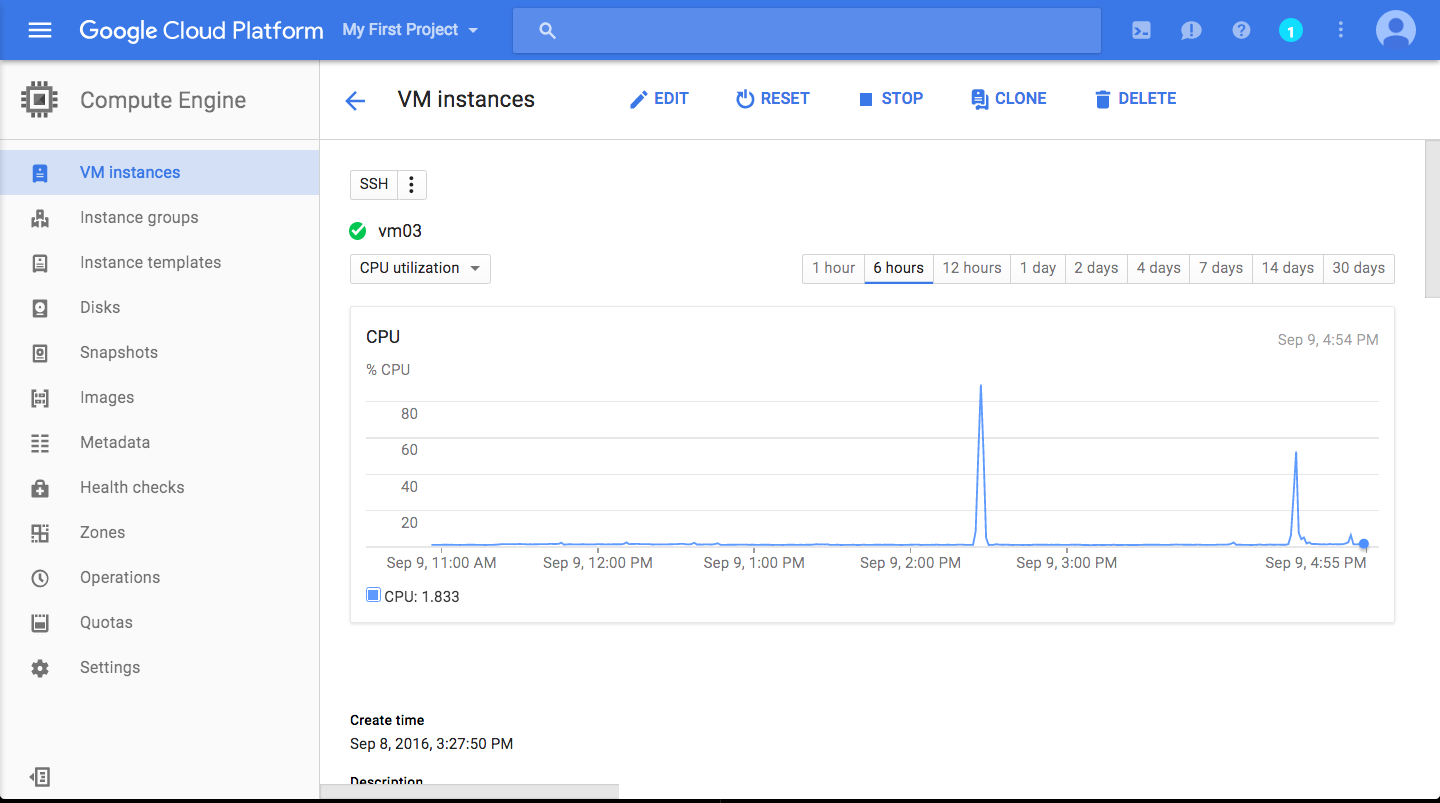Click the Zones sidebar icon
Screen dimensions: 1440x803
(x=40, y=533)
